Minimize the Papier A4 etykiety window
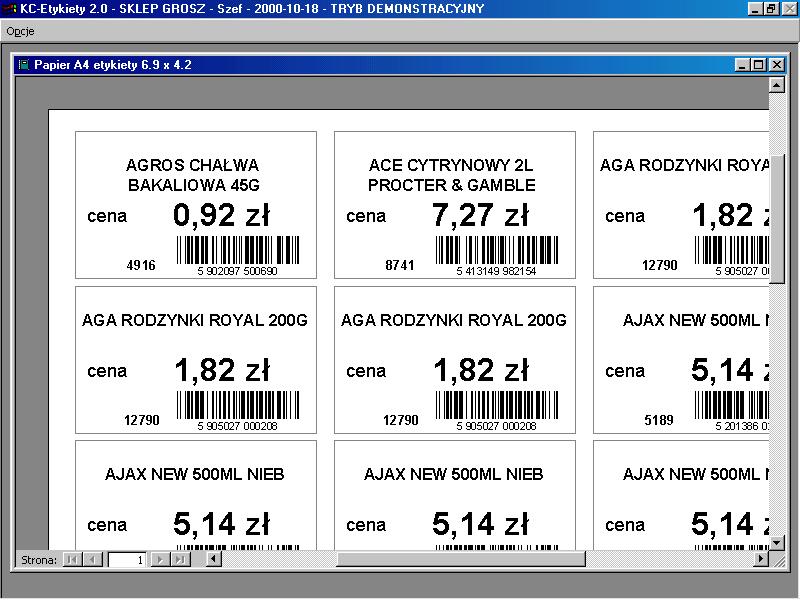The width and height of the screenshot is (800, 600). click(x=742, y=65)
